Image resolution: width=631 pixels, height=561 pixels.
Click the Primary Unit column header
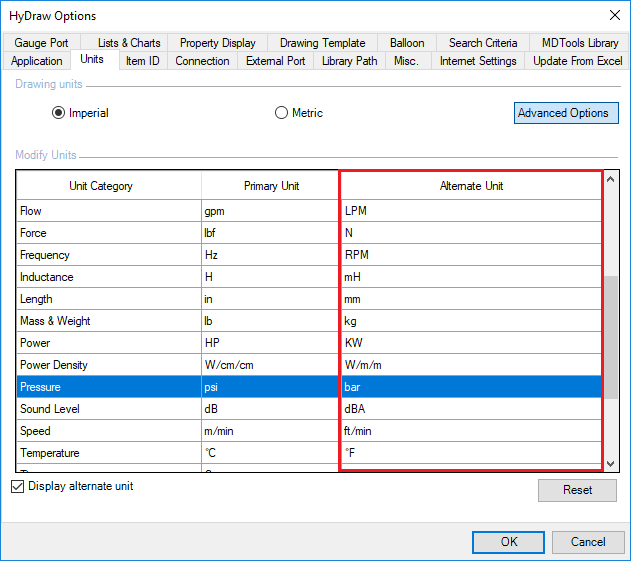click(x=270, y=186)
